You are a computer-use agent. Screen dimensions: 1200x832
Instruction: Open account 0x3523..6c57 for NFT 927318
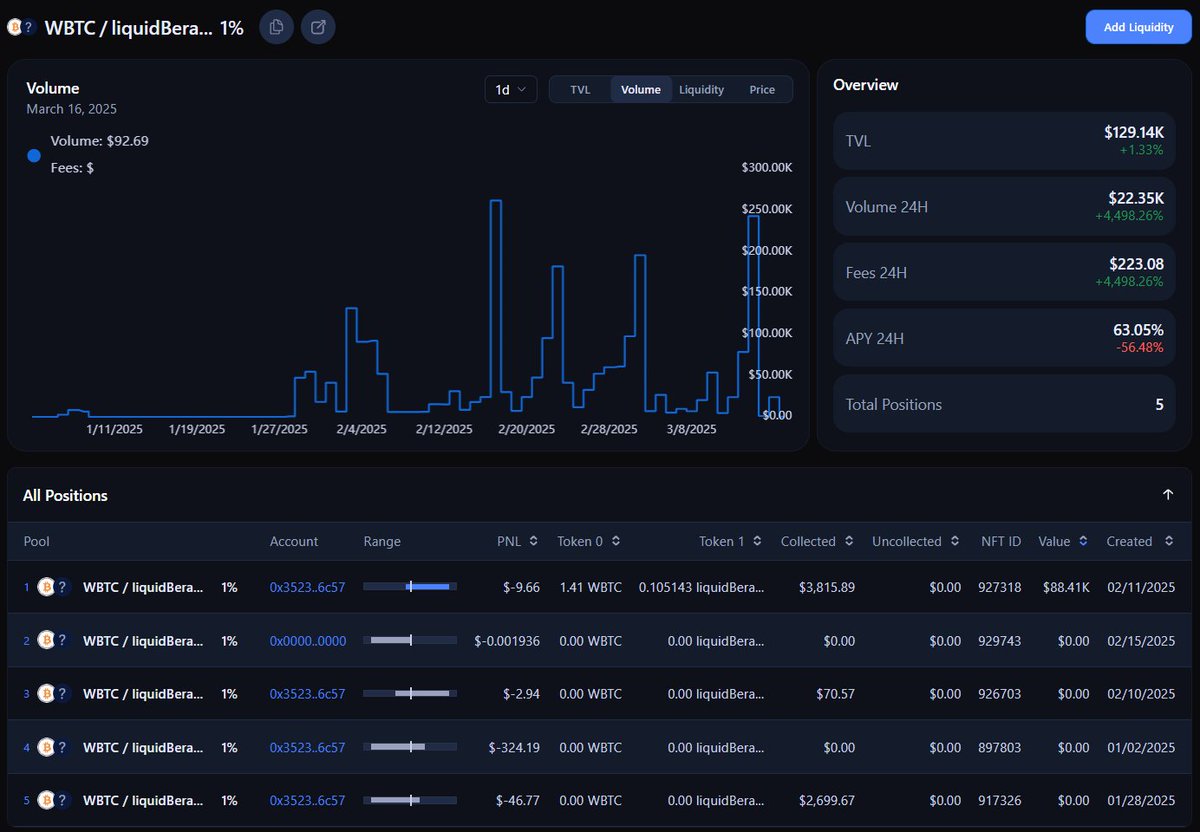tap(307, 587)
